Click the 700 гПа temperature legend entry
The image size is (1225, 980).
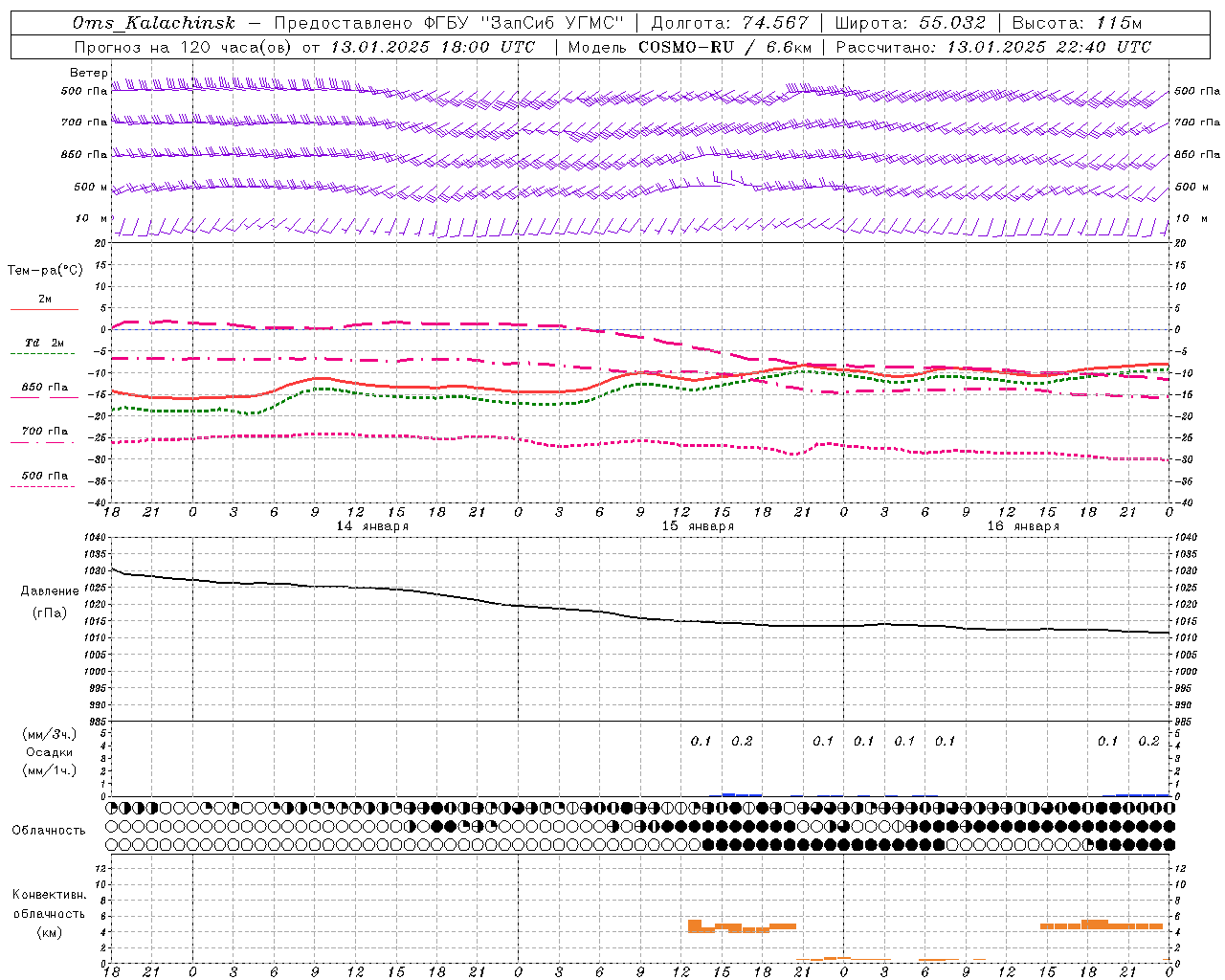(45, 432)
